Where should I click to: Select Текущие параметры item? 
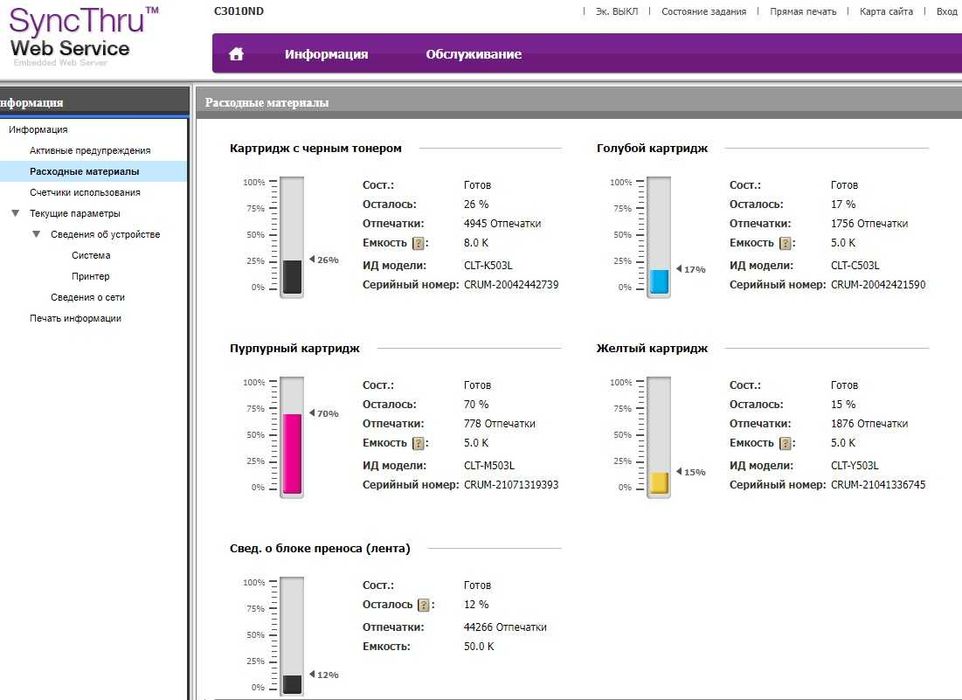click(75, 213)
